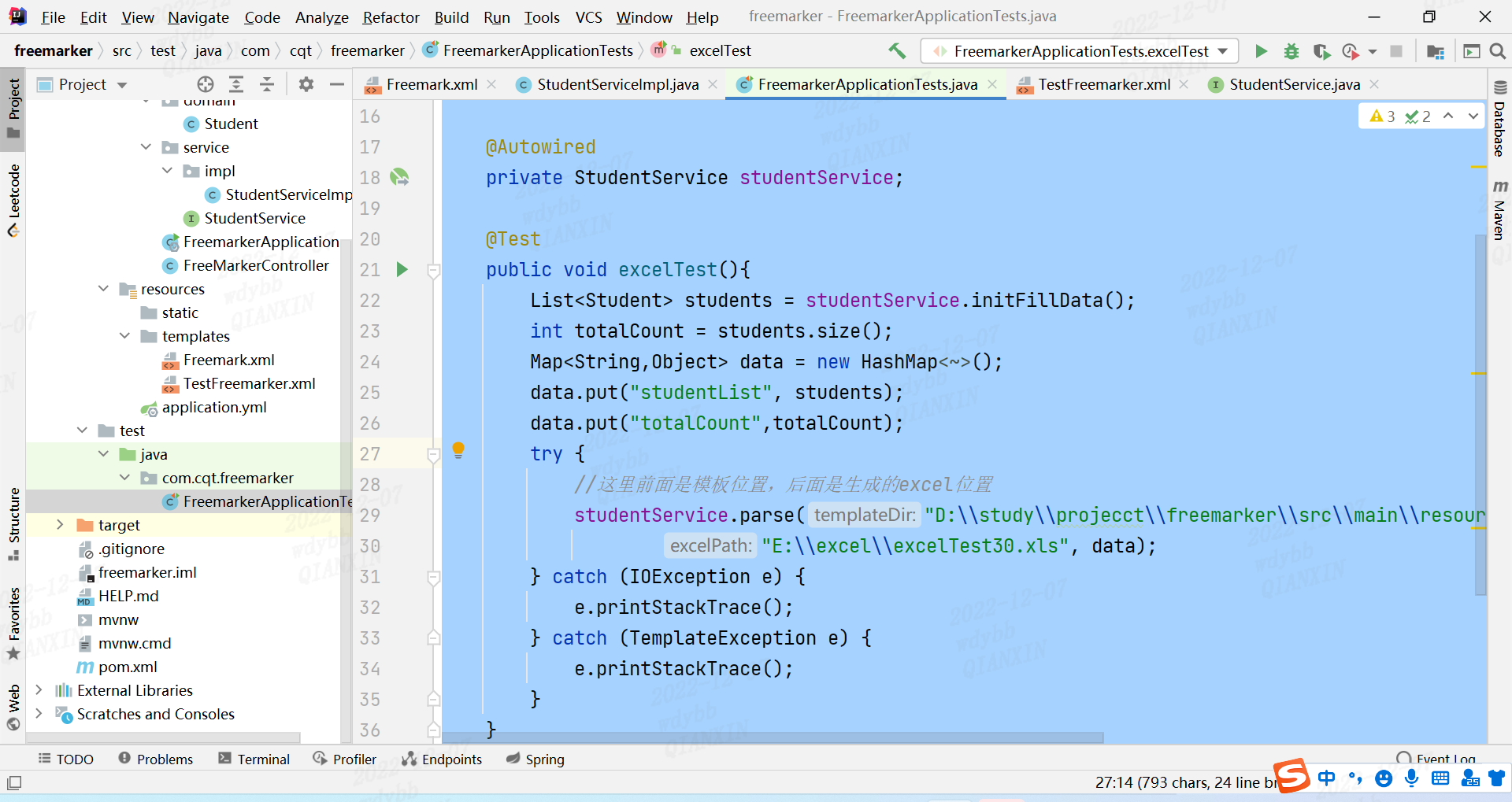Toggle the Structure tool window
The image size is (1512, 802).
[x=13, y=523]
